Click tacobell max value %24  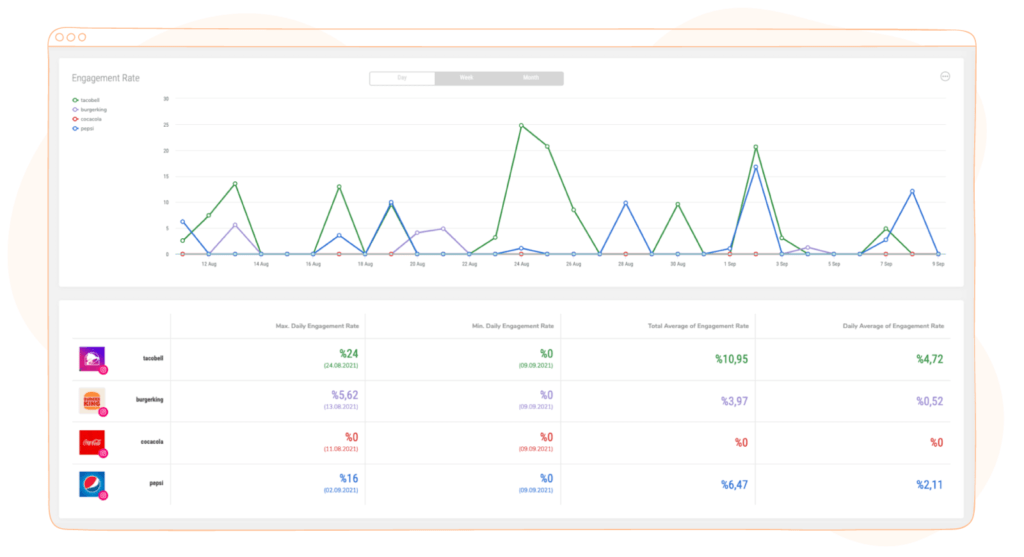coord(349,354)
